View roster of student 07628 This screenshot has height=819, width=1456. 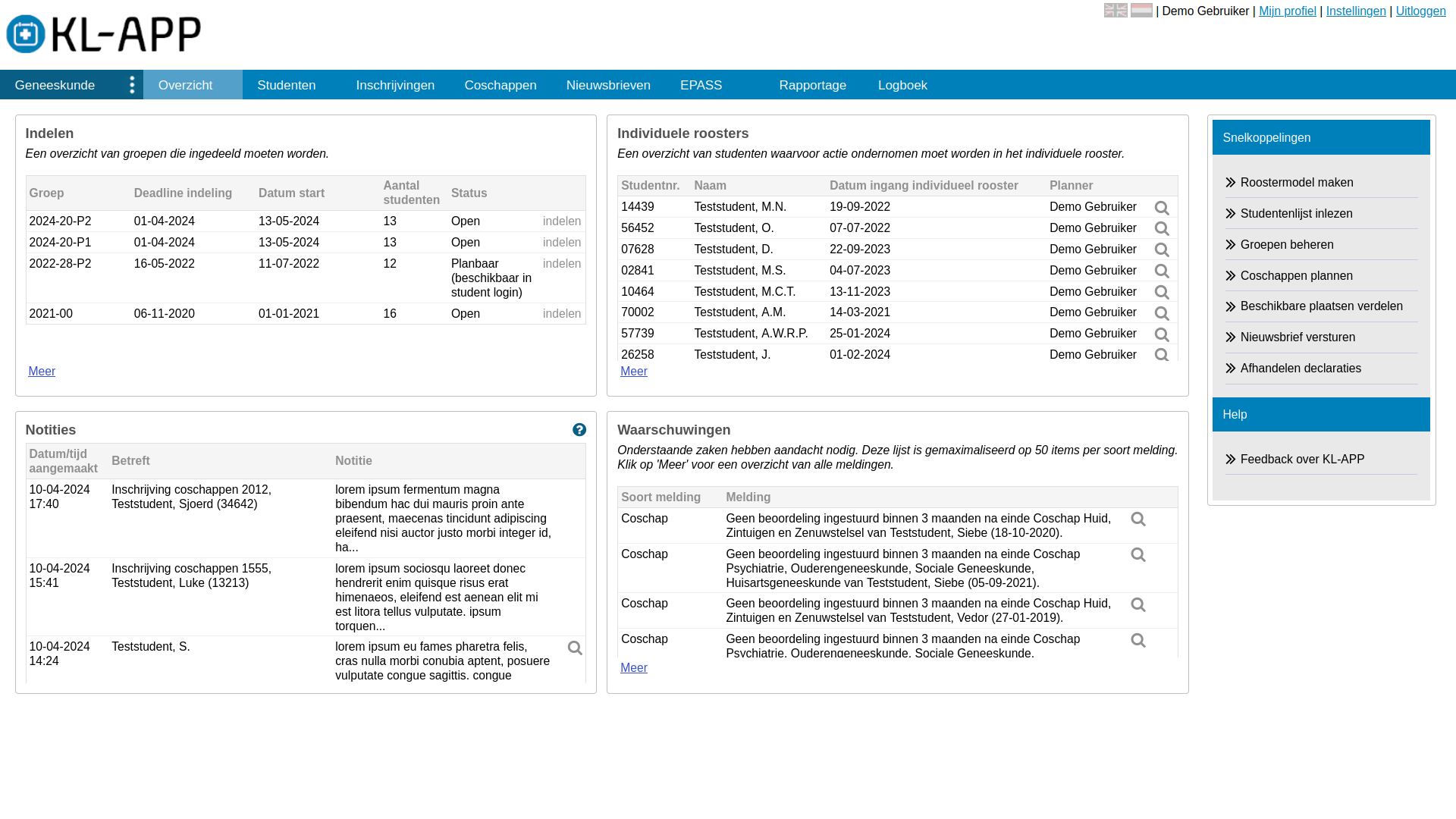coord(1162,249)
